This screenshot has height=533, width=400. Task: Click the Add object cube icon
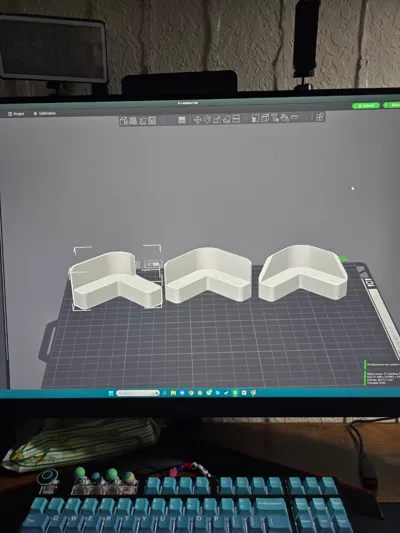point(124,121)
